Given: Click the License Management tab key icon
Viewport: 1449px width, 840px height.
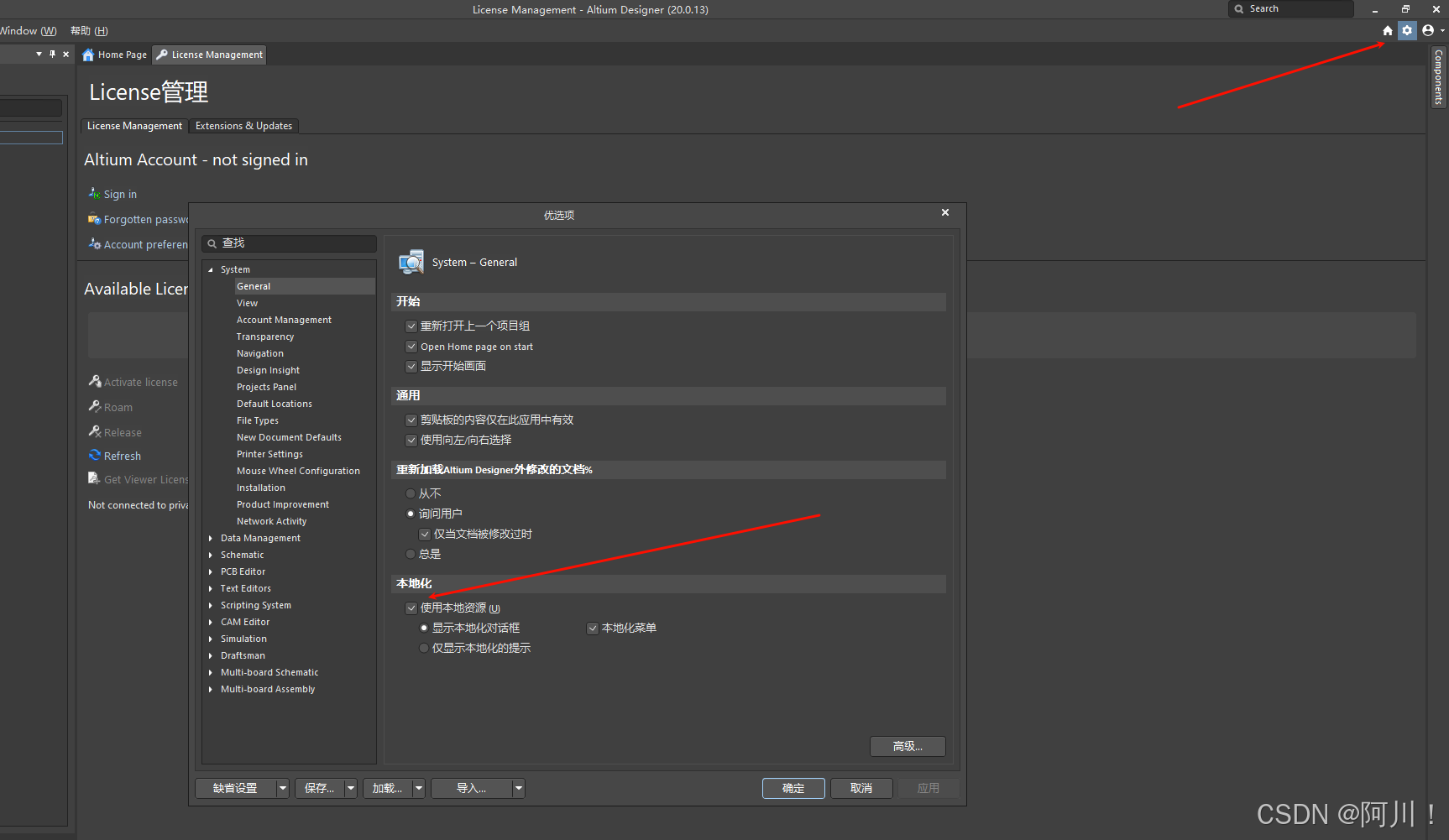Looking at the screenshot, I should pos(162,55).
